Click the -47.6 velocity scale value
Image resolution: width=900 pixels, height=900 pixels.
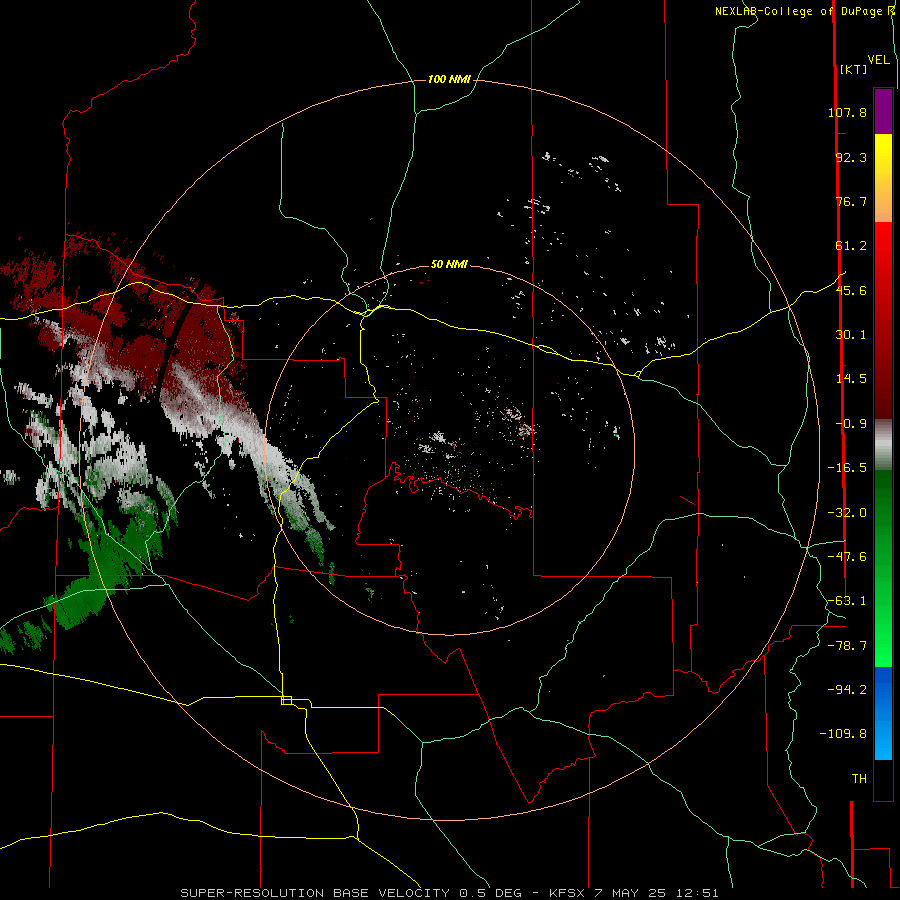coord(847,557)
